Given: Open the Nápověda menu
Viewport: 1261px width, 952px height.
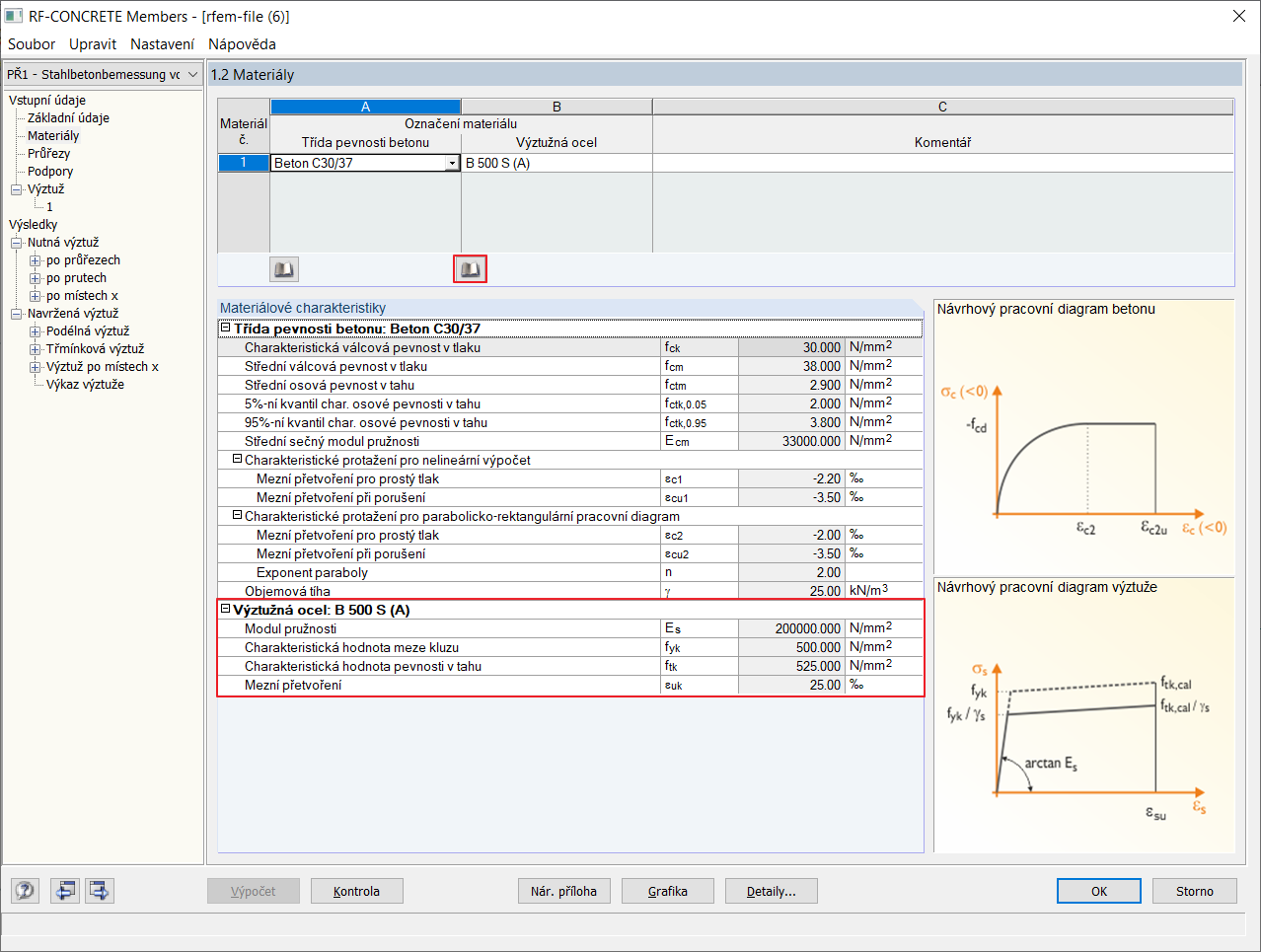Looking at the screenshot, I should [242, 44].
